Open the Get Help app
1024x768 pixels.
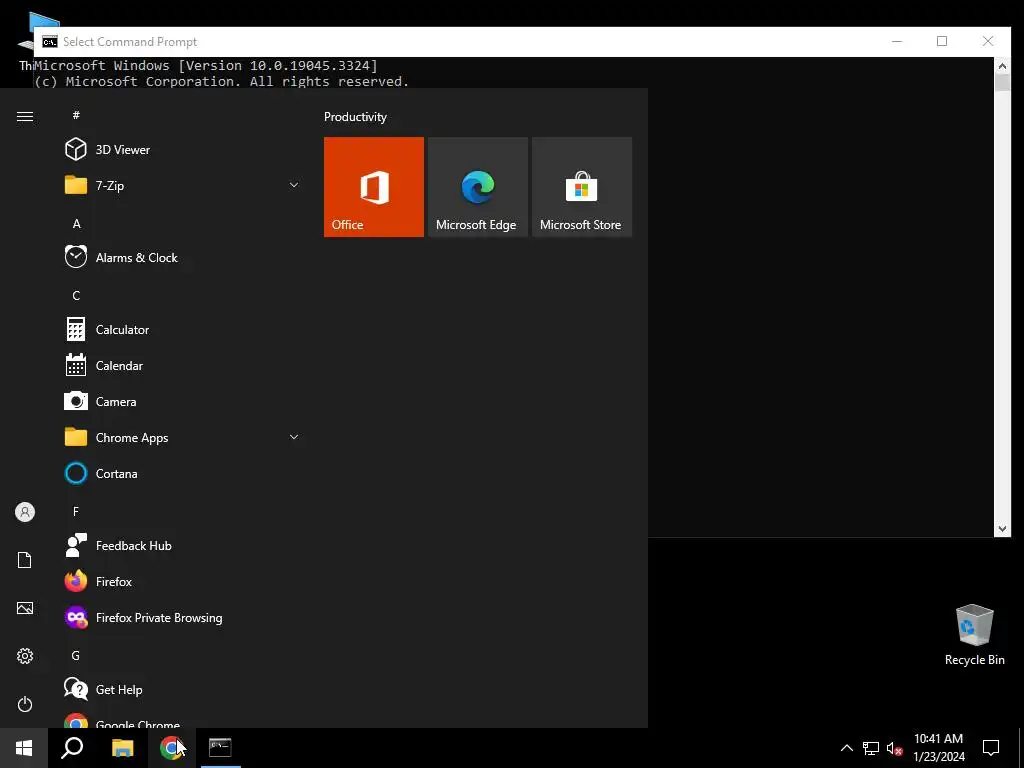pyautogui.click(x=183, y=690)
